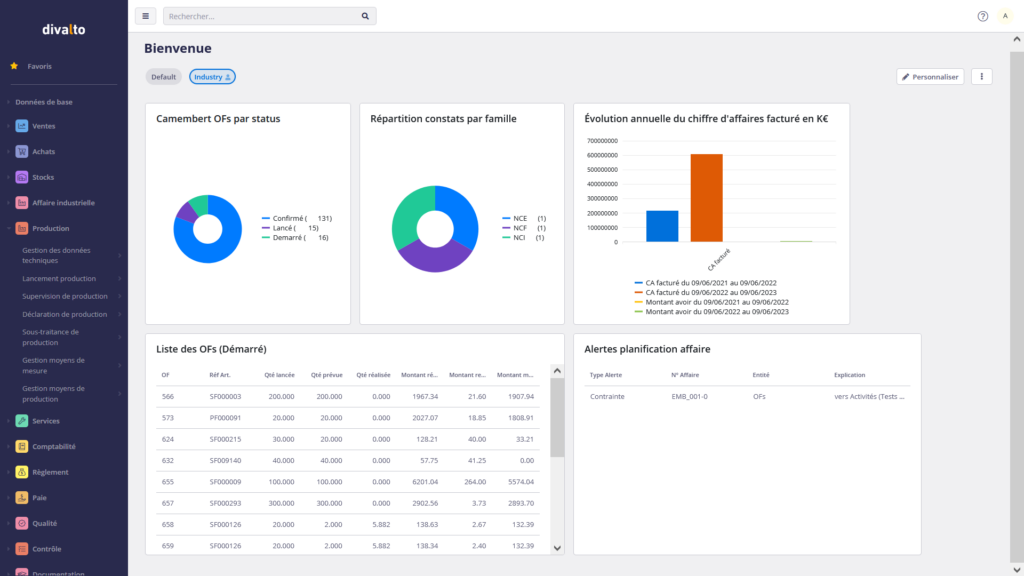Open the user avatar menu
1024x576 pixels.
(x=1005, y=16)
